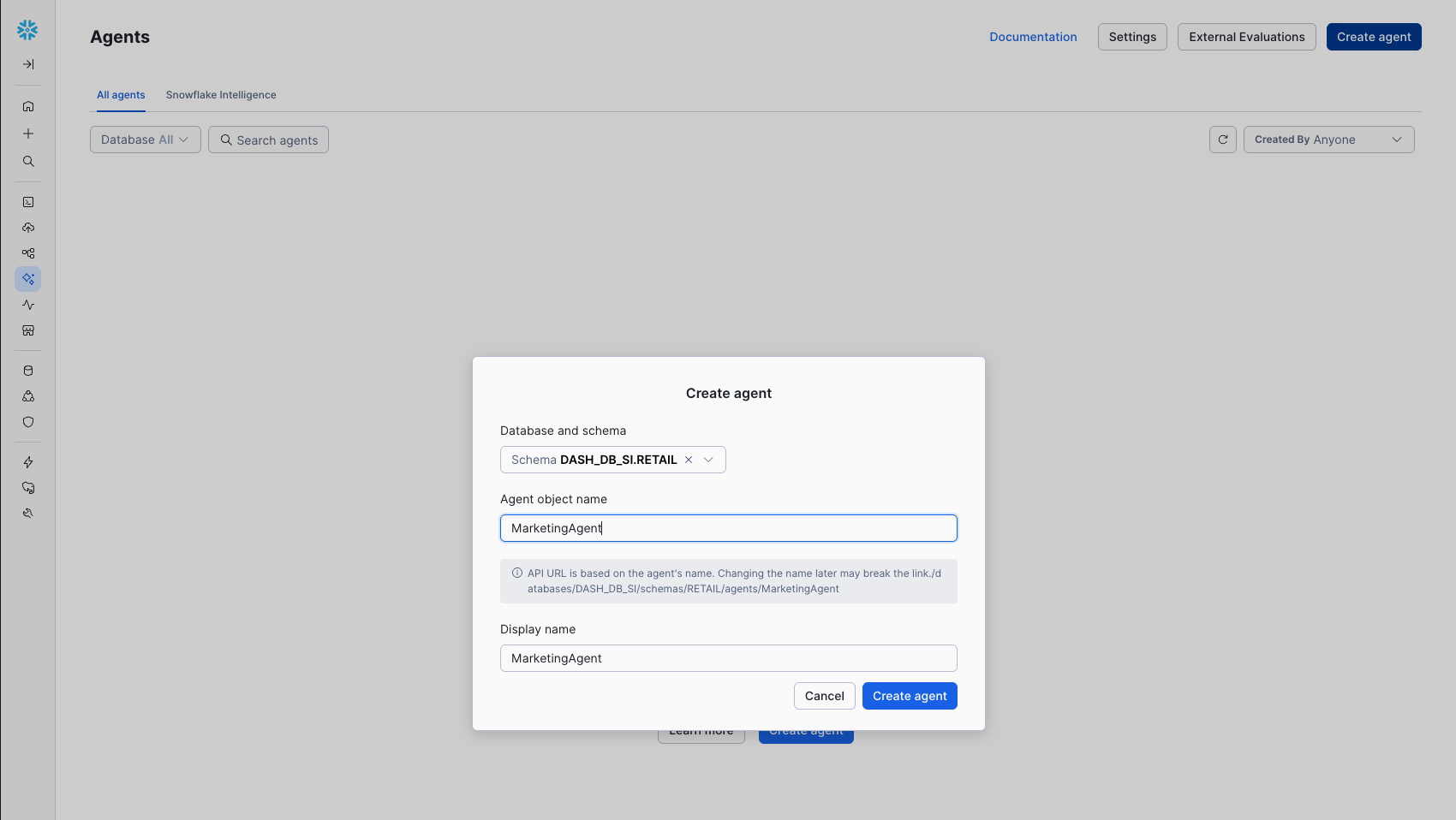Open the Projects worksheets sidebar icon

click(x=27, y=202)
